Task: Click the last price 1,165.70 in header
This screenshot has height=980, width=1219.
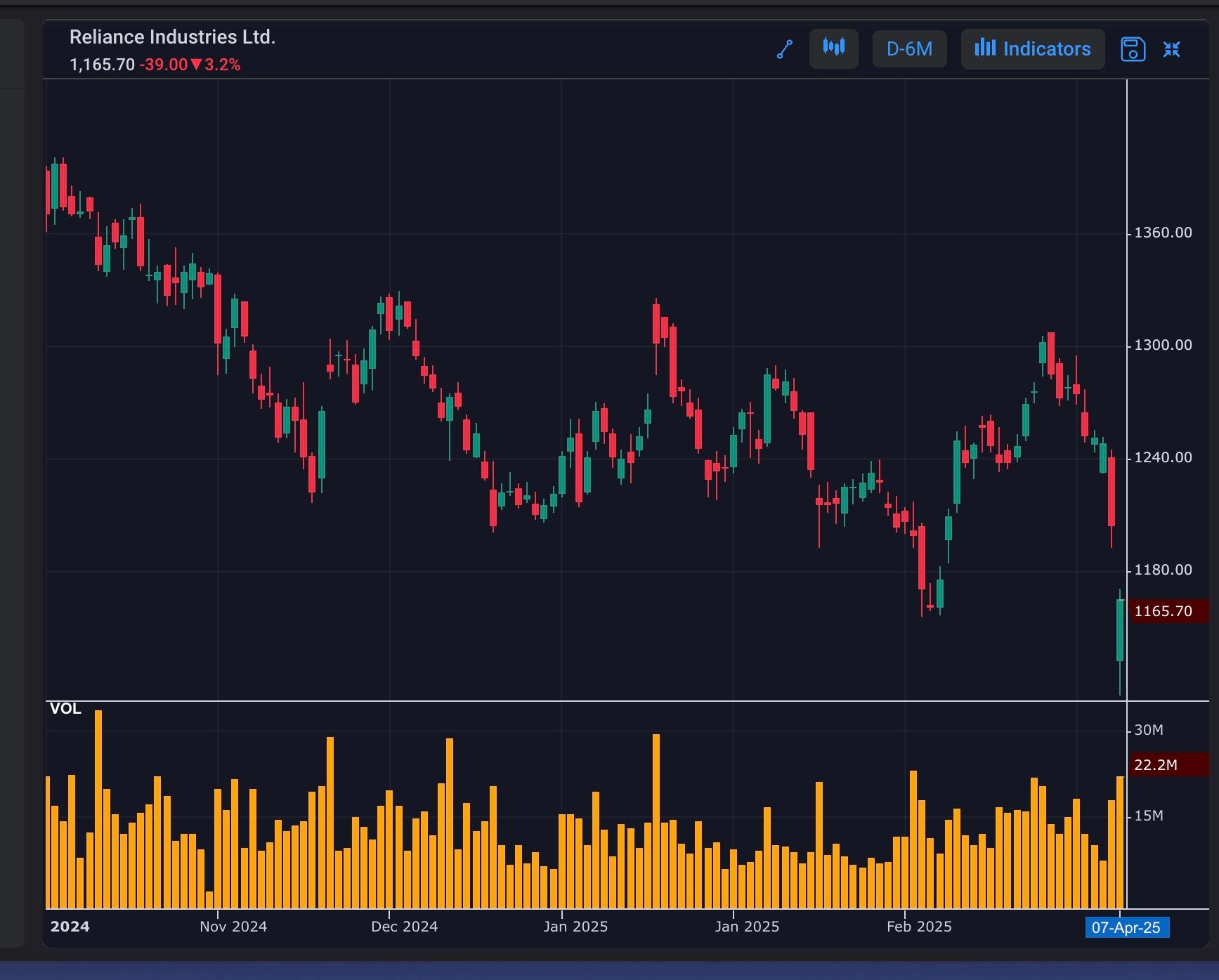Action: click(x=102, y=65)
